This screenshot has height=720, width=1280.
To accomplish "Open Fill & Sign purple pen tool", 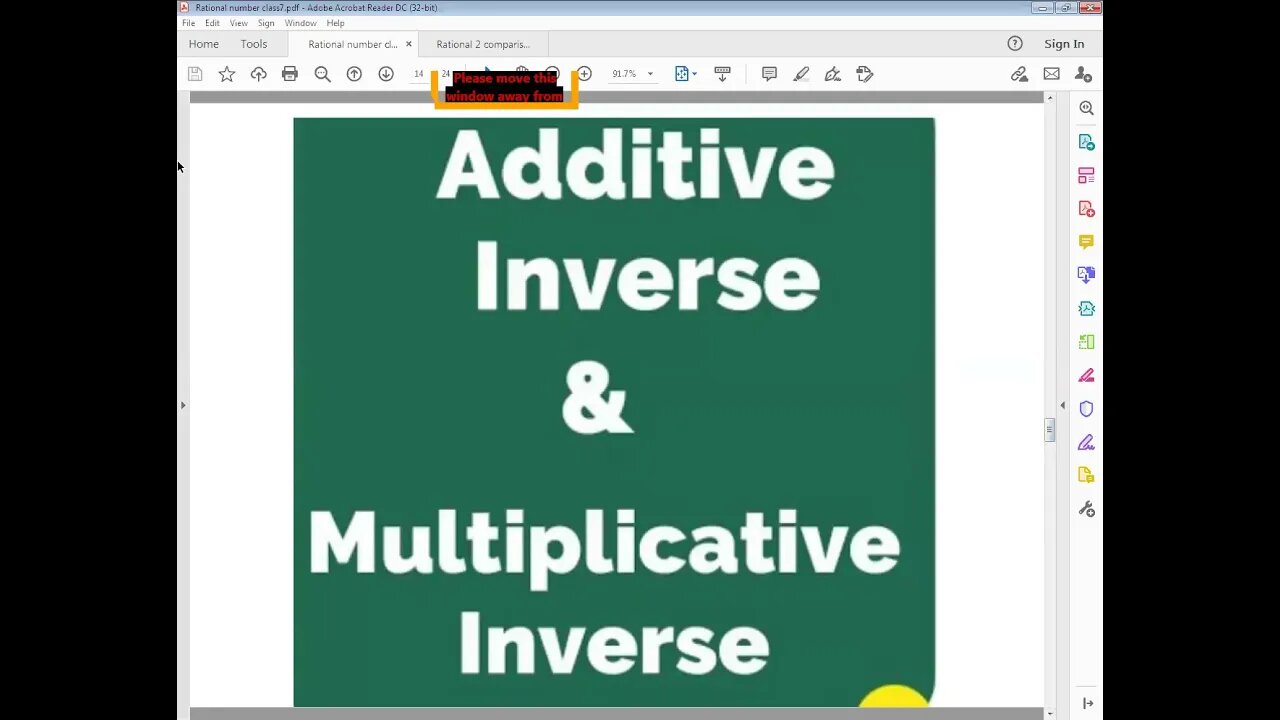I will tap(1086, 442).
